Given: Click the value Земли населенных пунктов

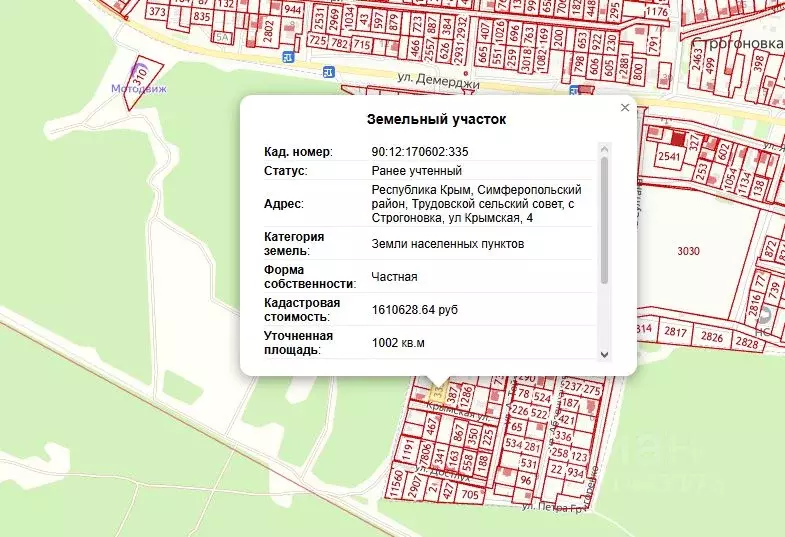Looking at the screenshot, I should click(x=448, y=244).
